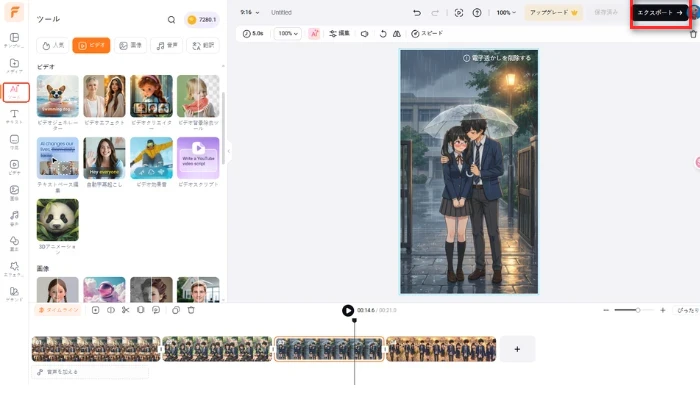The width and height of the screenshot is (700, 400).
Task: Open the Video sidebar panel icon
Action: (14, 167)
